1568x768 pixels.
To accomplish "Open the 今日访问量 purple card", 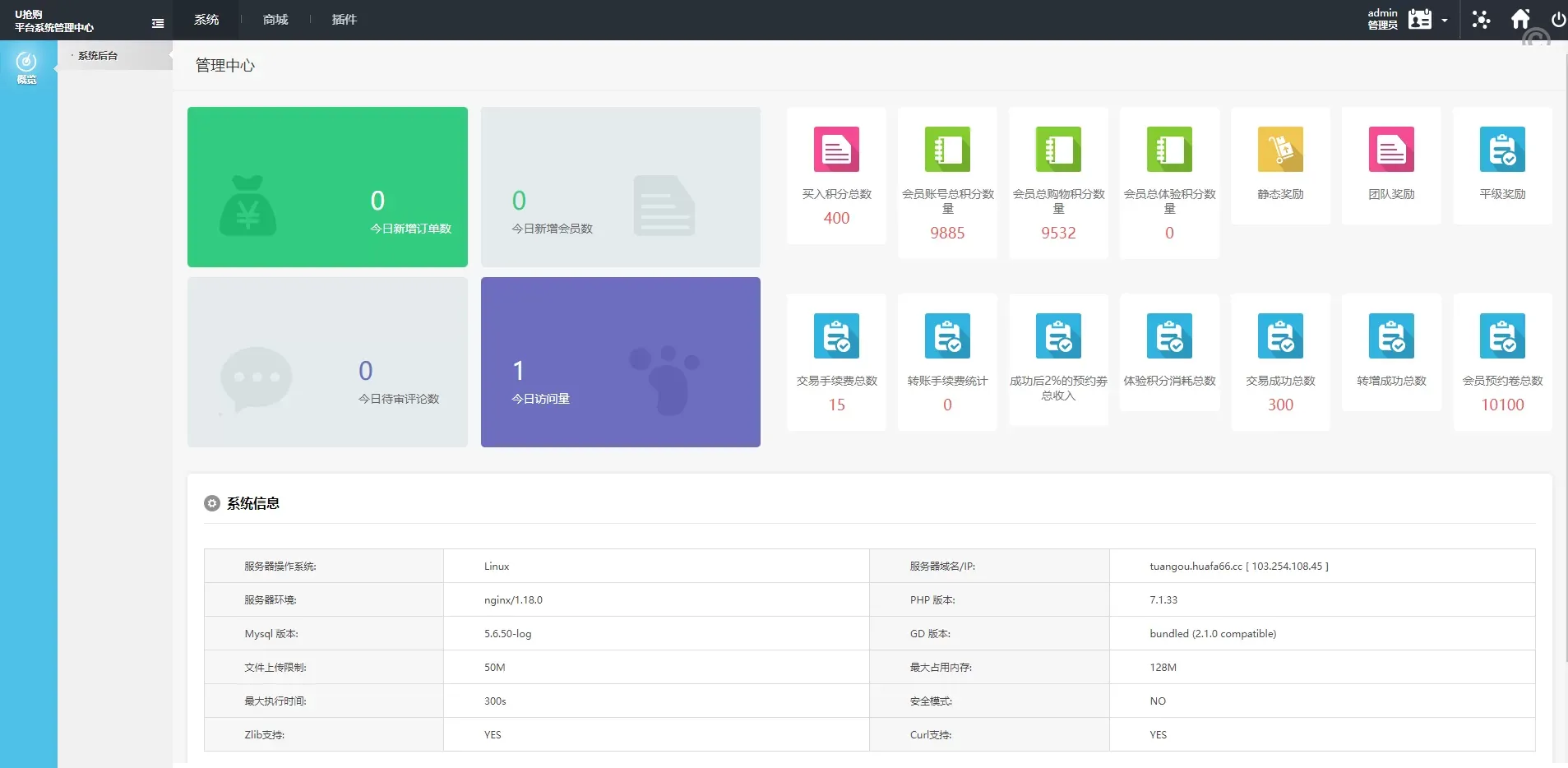I will [x=620, y=362].
